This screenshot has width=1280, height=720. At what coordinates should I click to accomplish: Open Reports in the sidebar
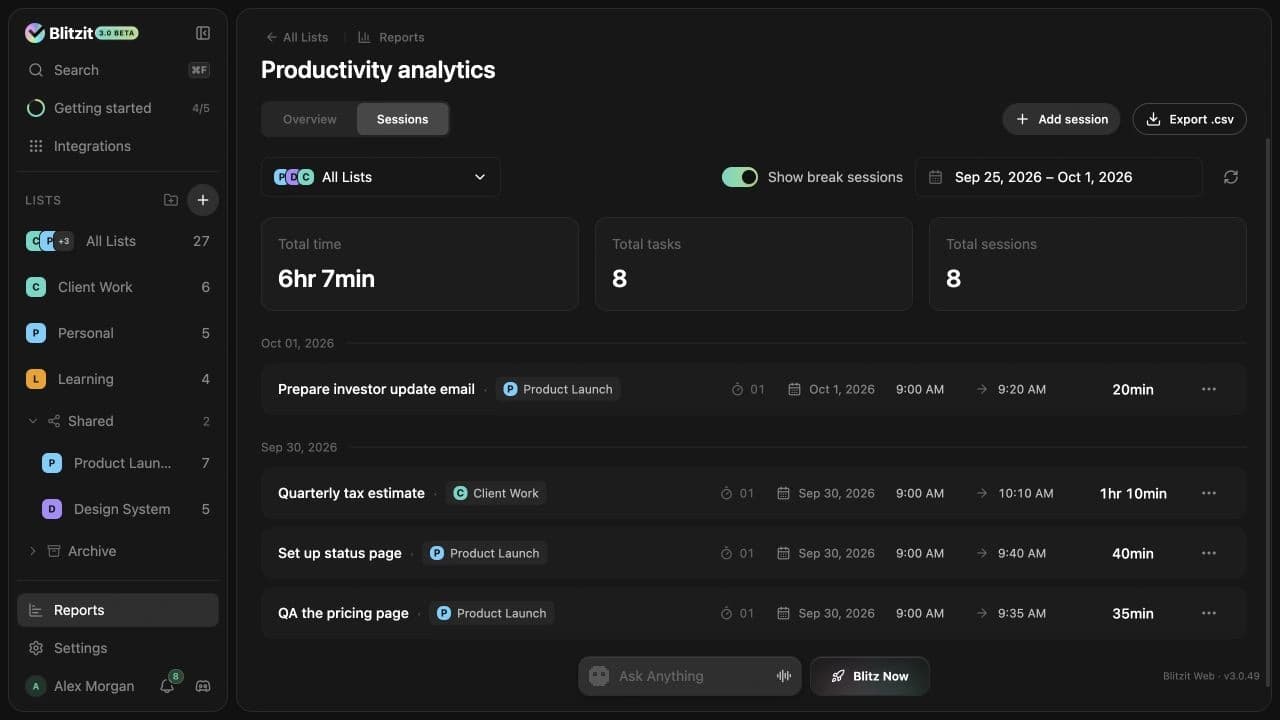click(118, 610)
